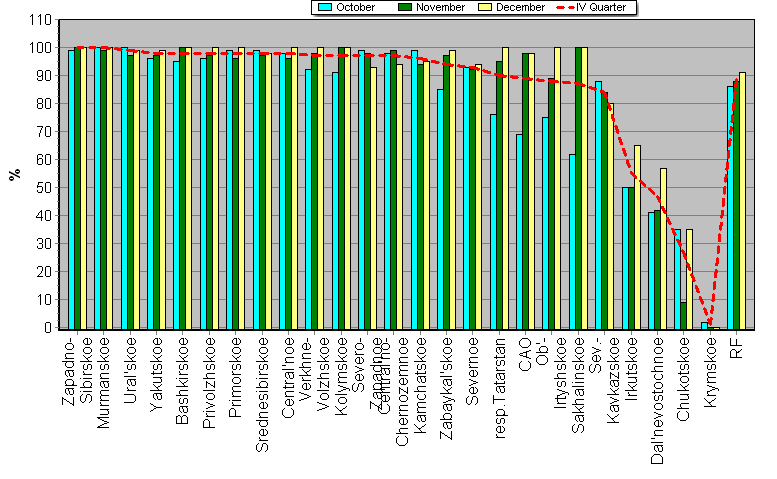Click the red dashed IV Quarter legend marker
Viewport: 777px width, 479px height.
pyautogui.click(x=565, y=7)
